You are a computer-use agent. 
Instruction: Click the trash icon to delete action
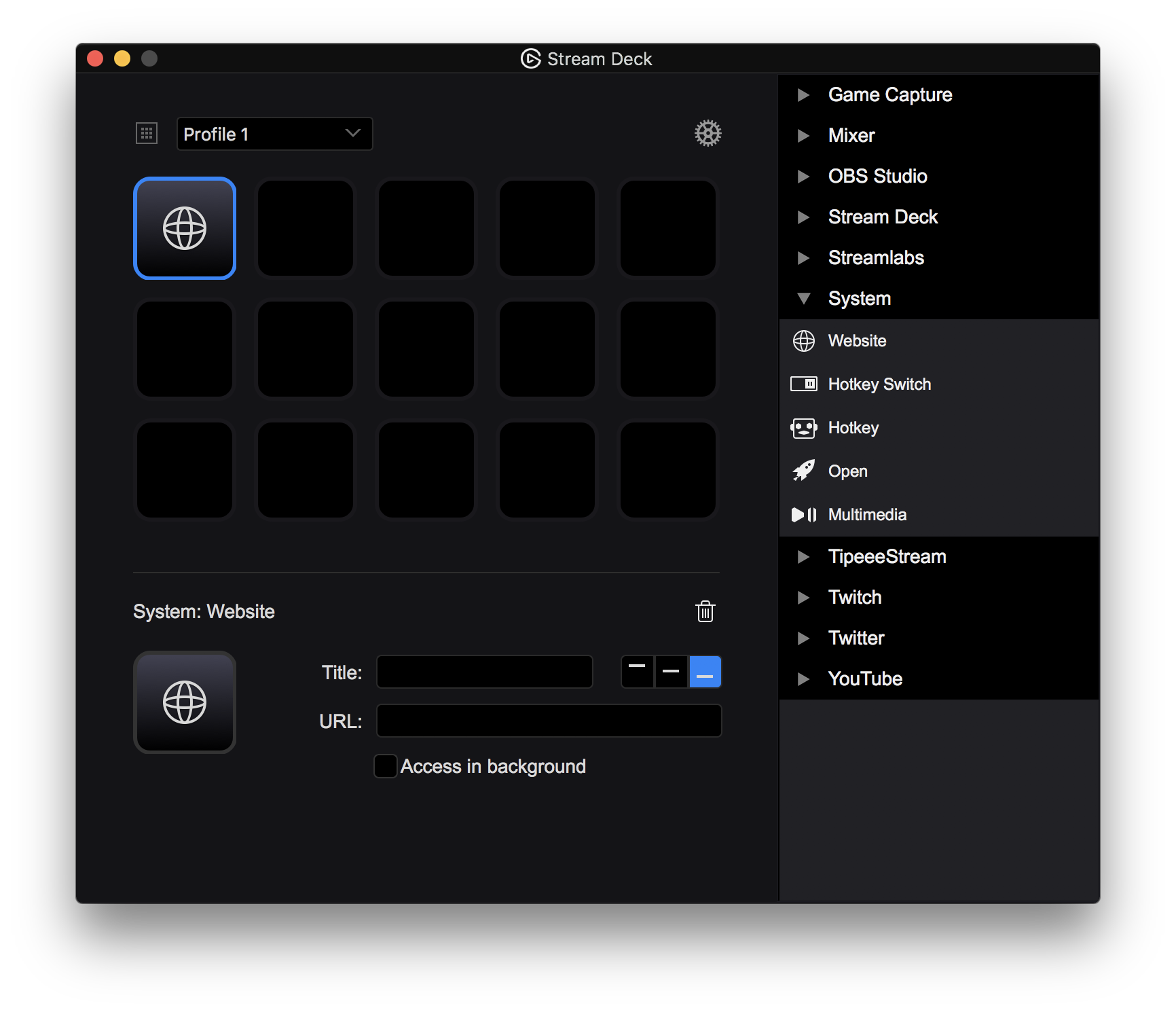tap(705, 611)
